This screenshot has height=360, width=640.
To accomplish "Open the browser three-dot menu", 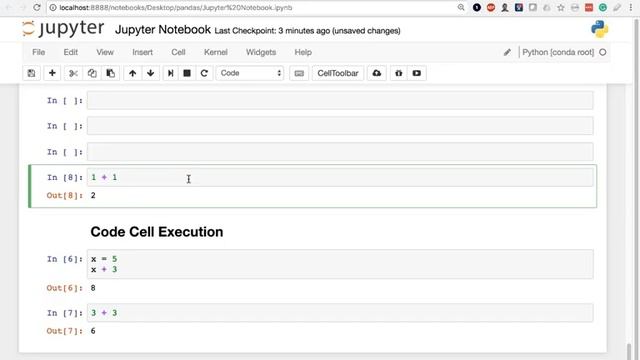I will pos(631,7).
